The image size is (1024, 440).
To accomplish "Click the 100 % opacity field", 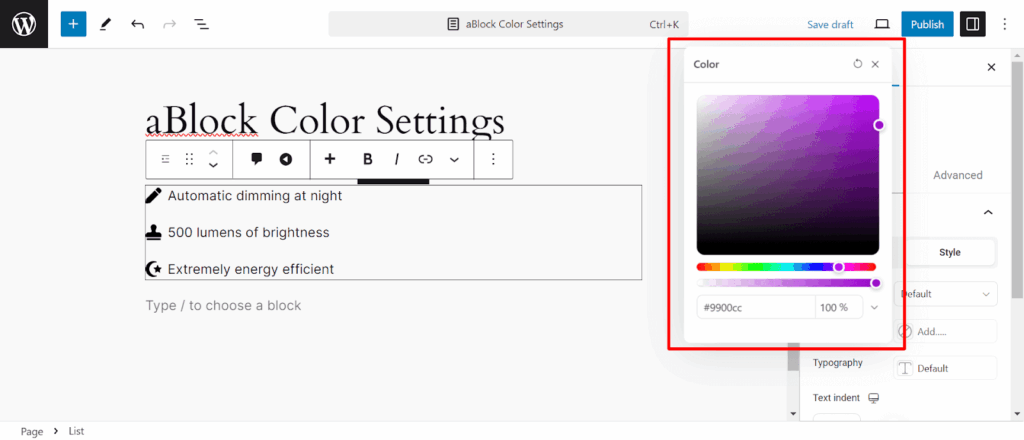I will (x=839, y=307).
